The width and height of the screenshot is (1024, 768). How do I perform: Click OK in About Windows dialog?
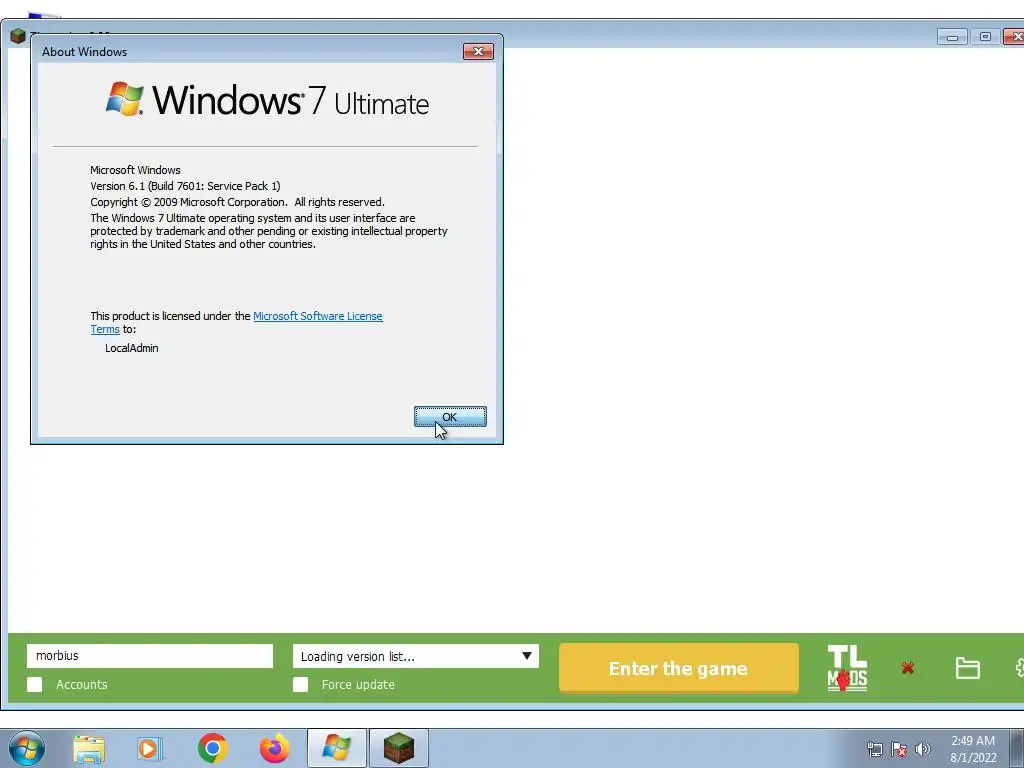pos(450,417)
